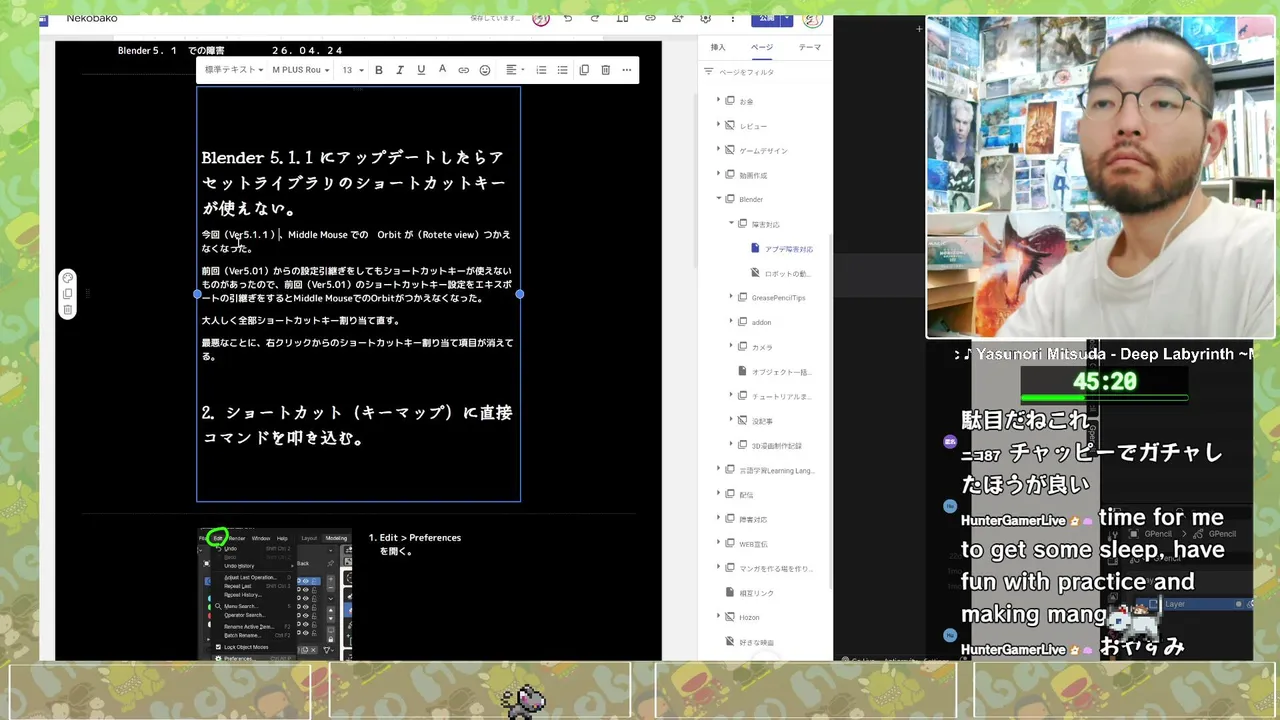Open section background palette icon
Viewport: 1280px width, 720px height.
[x=67, y=278]
